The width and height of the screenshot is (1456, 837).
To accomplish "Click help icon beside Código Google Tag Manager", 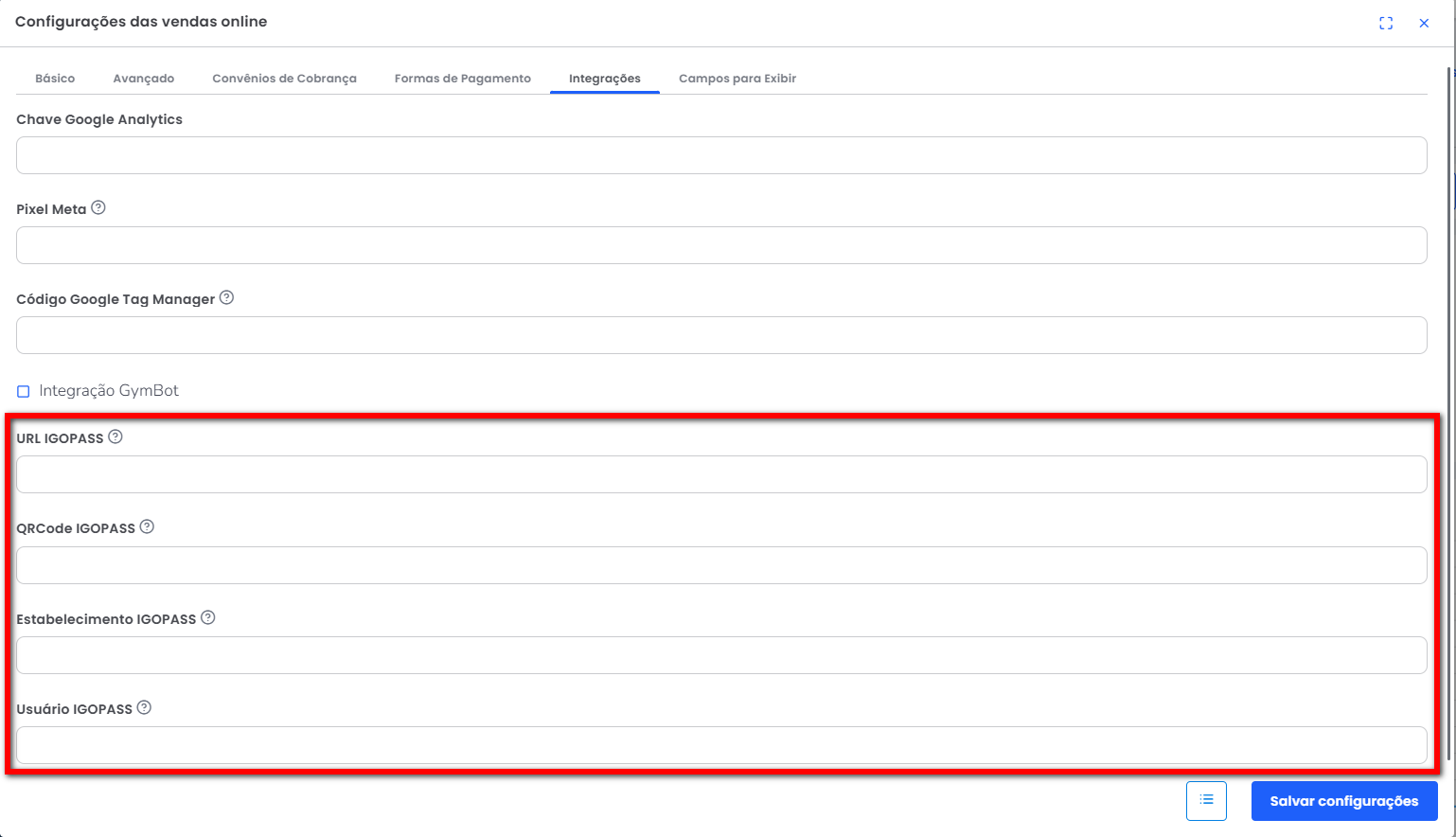I will (226, 298).
